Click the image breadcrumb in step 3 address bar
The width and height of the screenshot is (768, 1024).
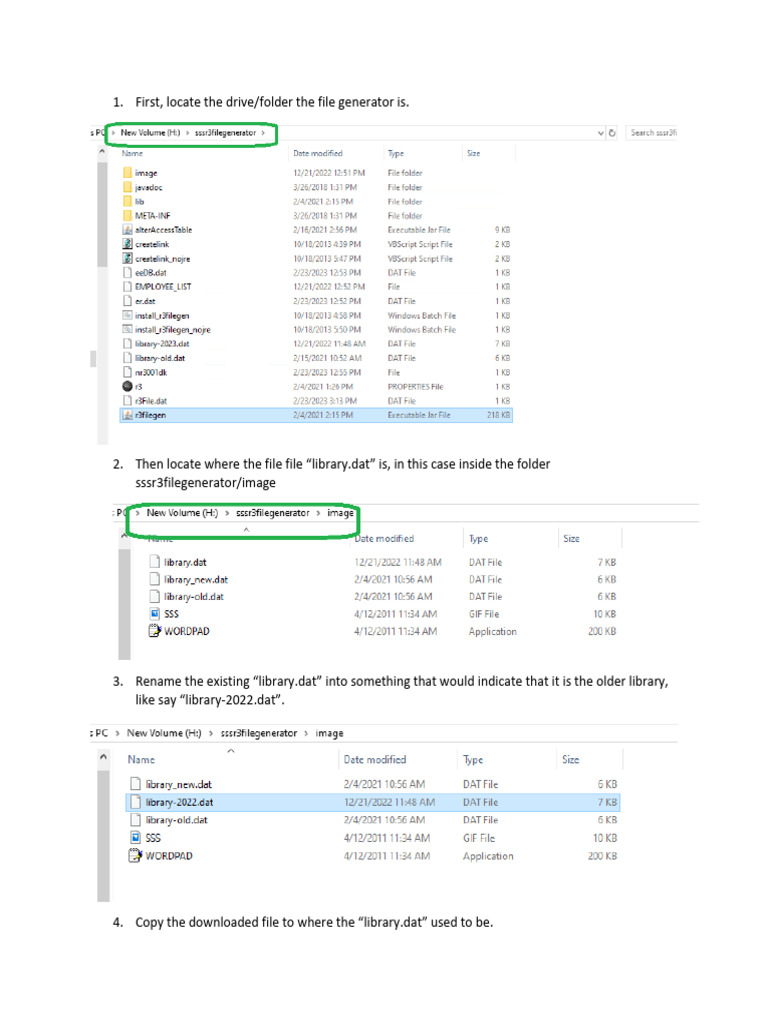pyautogui.click(x=329, y=733)
